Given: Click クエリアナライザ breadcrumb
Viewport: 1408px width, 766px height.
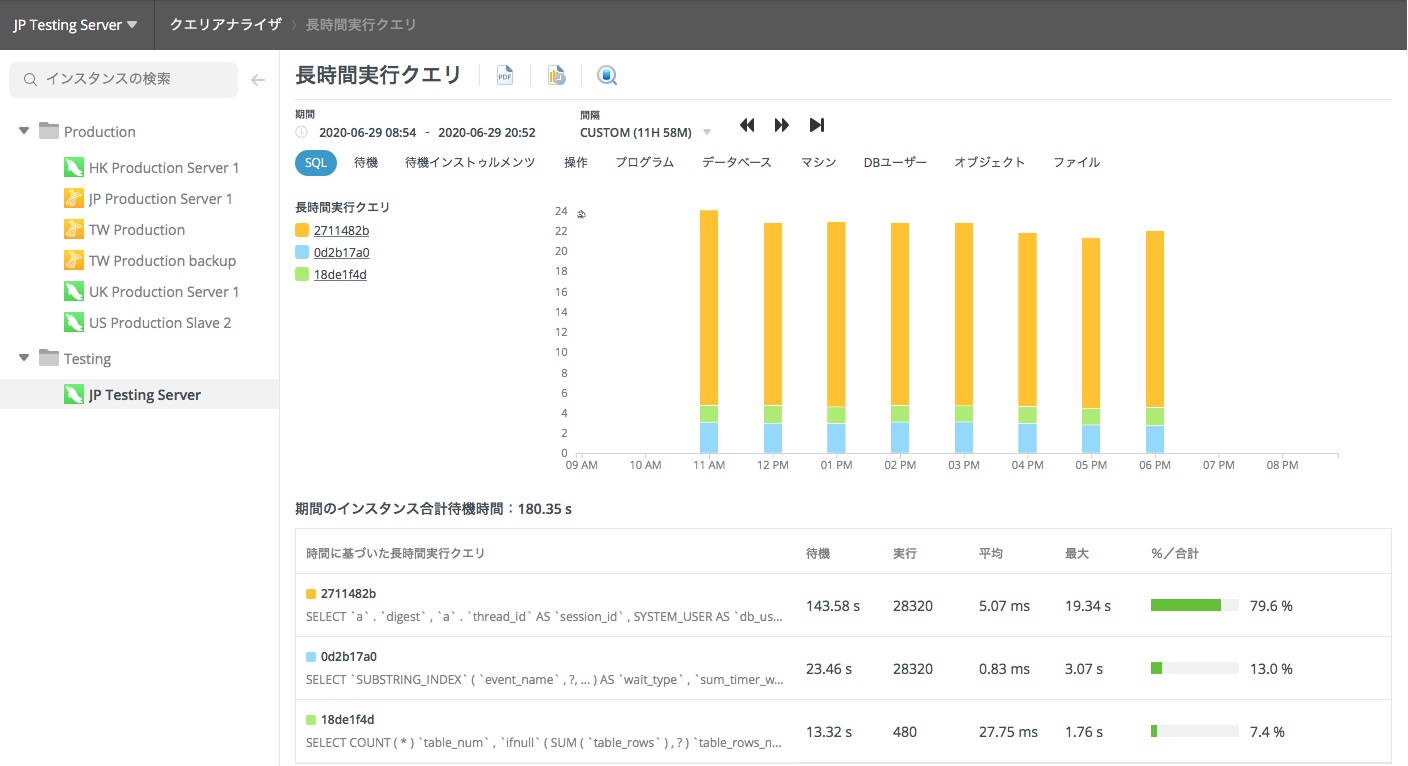Looking at the screenshot, I should 226,25.
